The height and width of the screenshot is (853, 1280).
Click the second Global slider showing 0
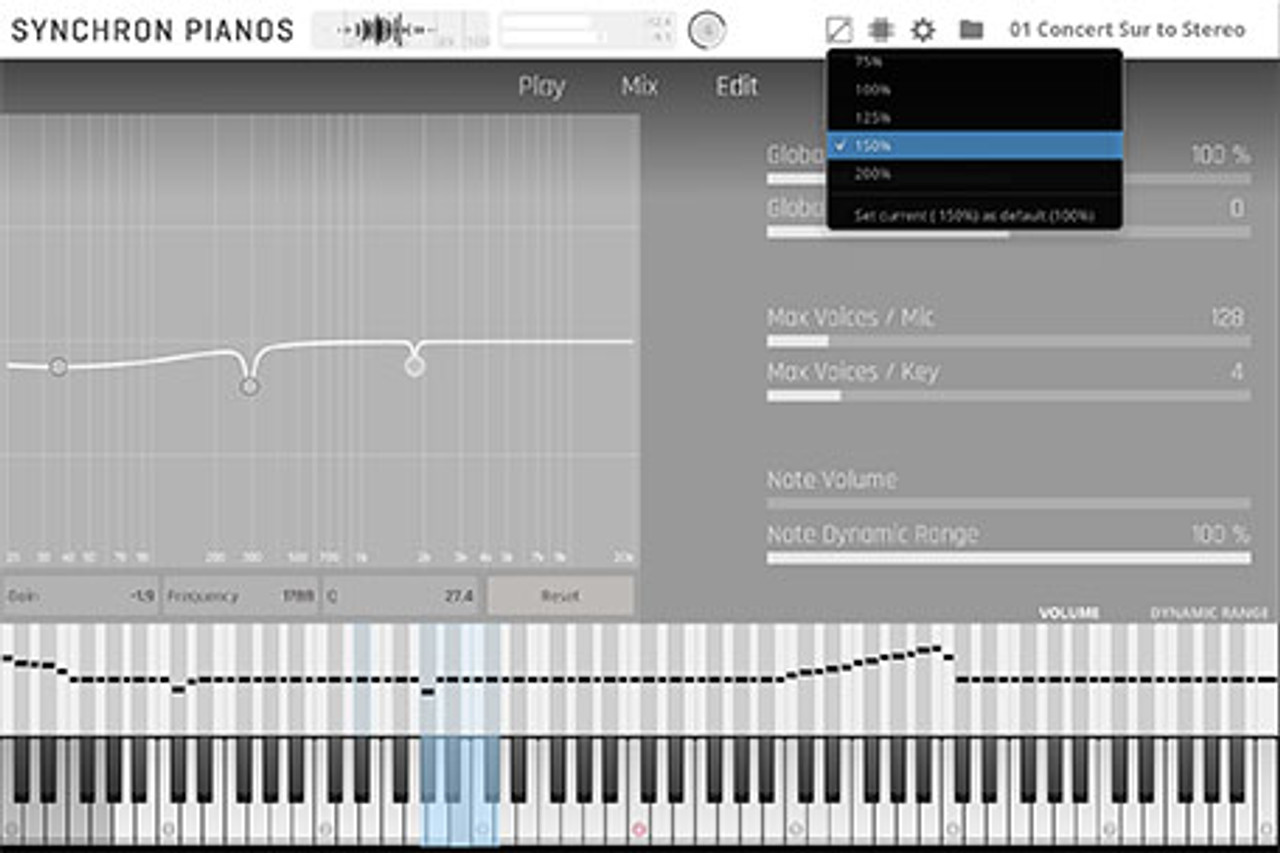click(x=1008, y=232)
